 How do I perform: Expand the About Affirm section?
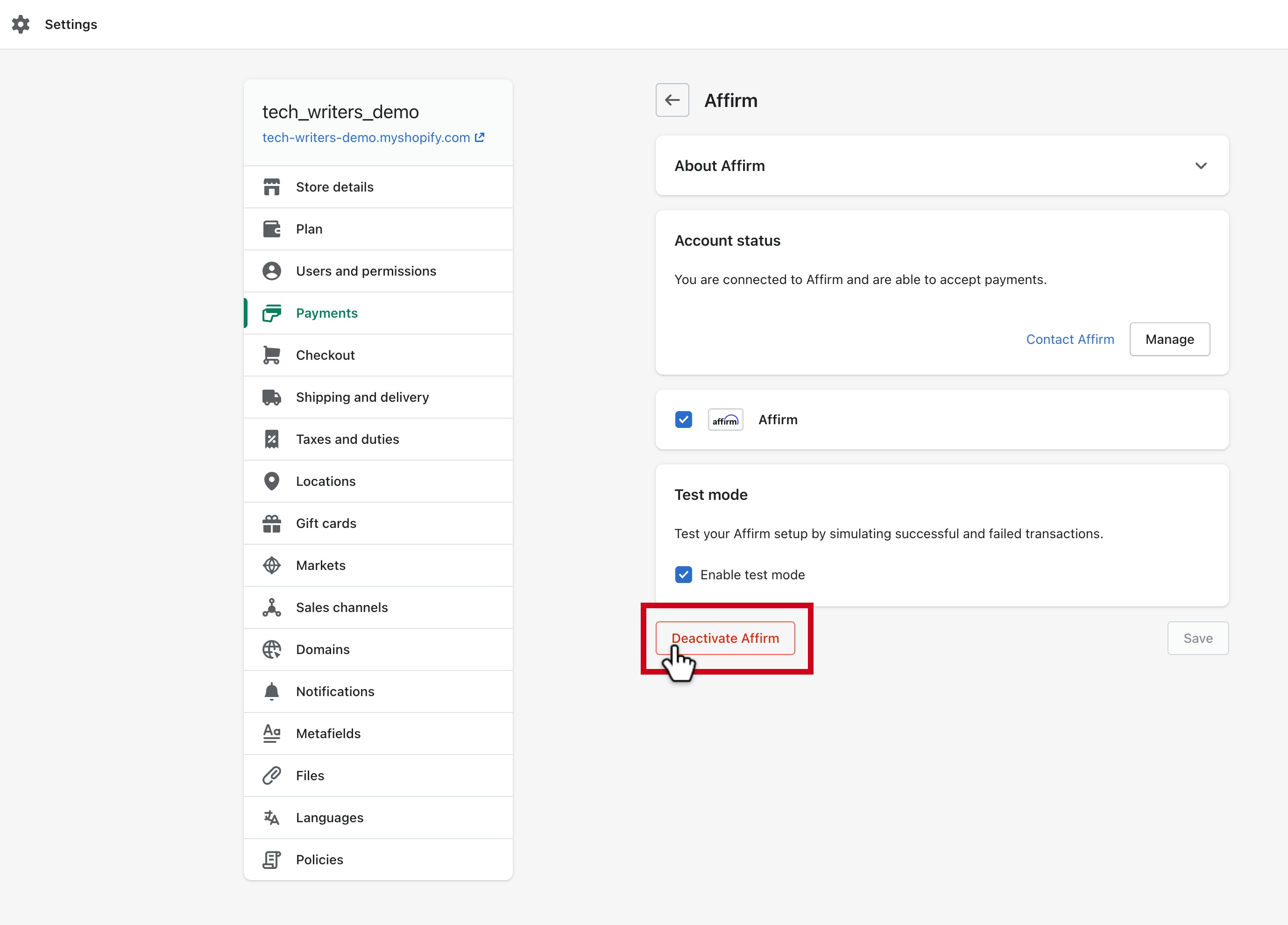click(1201, 166)
